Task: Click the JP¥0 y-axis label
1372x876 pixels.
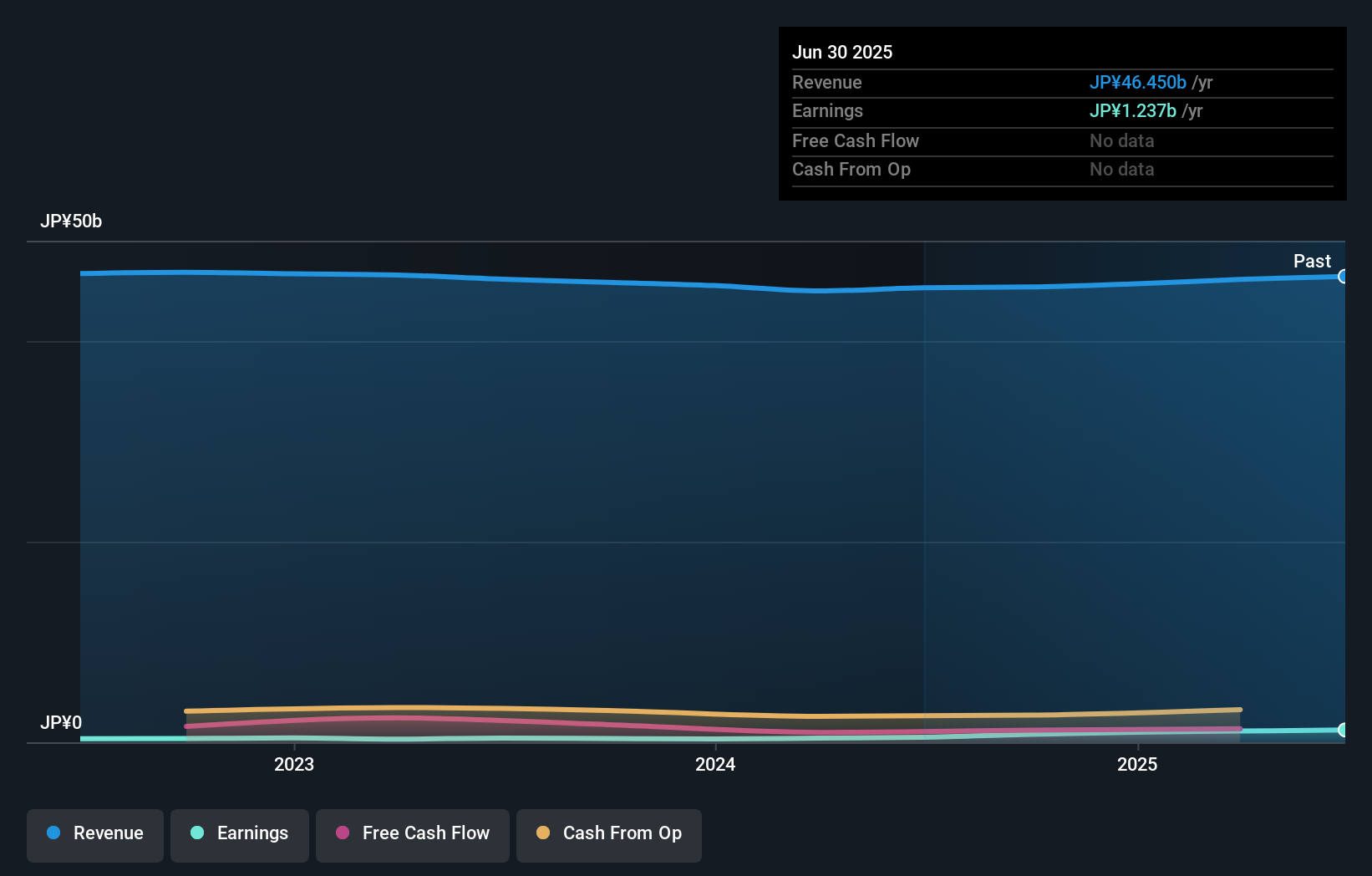Action: click(x=61, y=723)
